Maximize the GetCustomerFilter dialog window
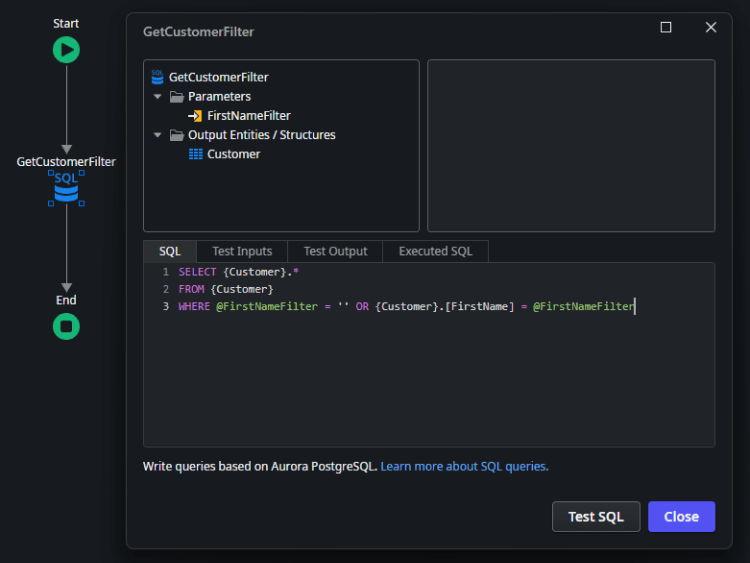This screenshot has width=750, height=563. tap(666, 28)
